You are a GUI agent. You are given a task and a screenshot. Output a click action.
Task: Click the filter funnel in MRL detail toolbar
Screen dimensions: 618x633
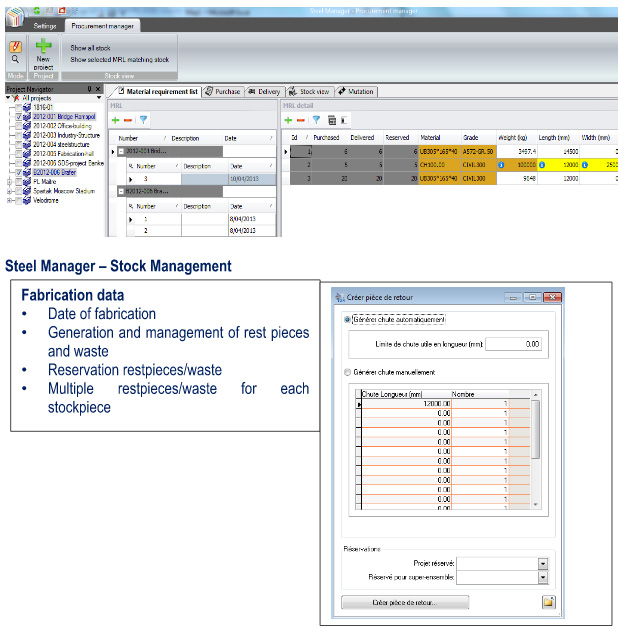[316, 119]
